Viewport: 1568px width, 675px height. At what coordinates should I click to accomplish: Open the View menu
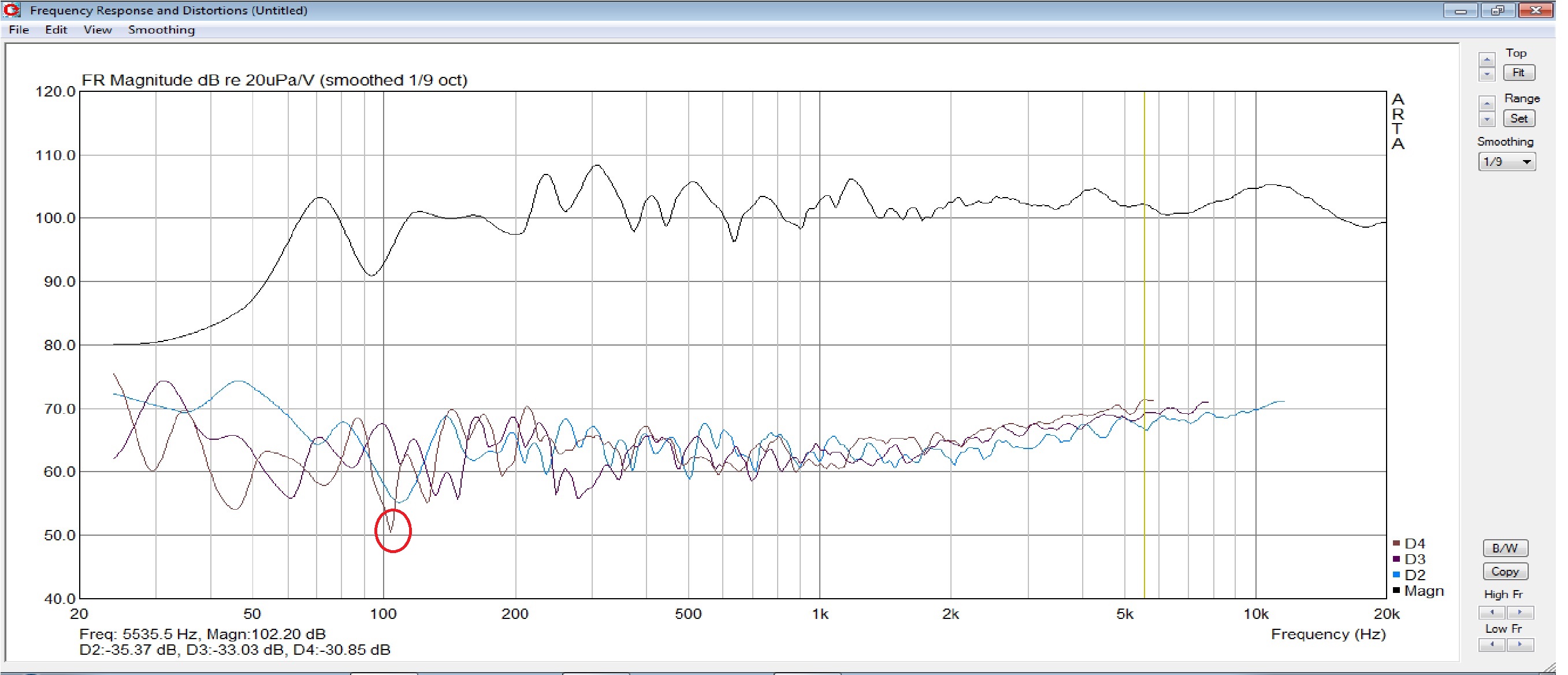(x=98, y=30)
